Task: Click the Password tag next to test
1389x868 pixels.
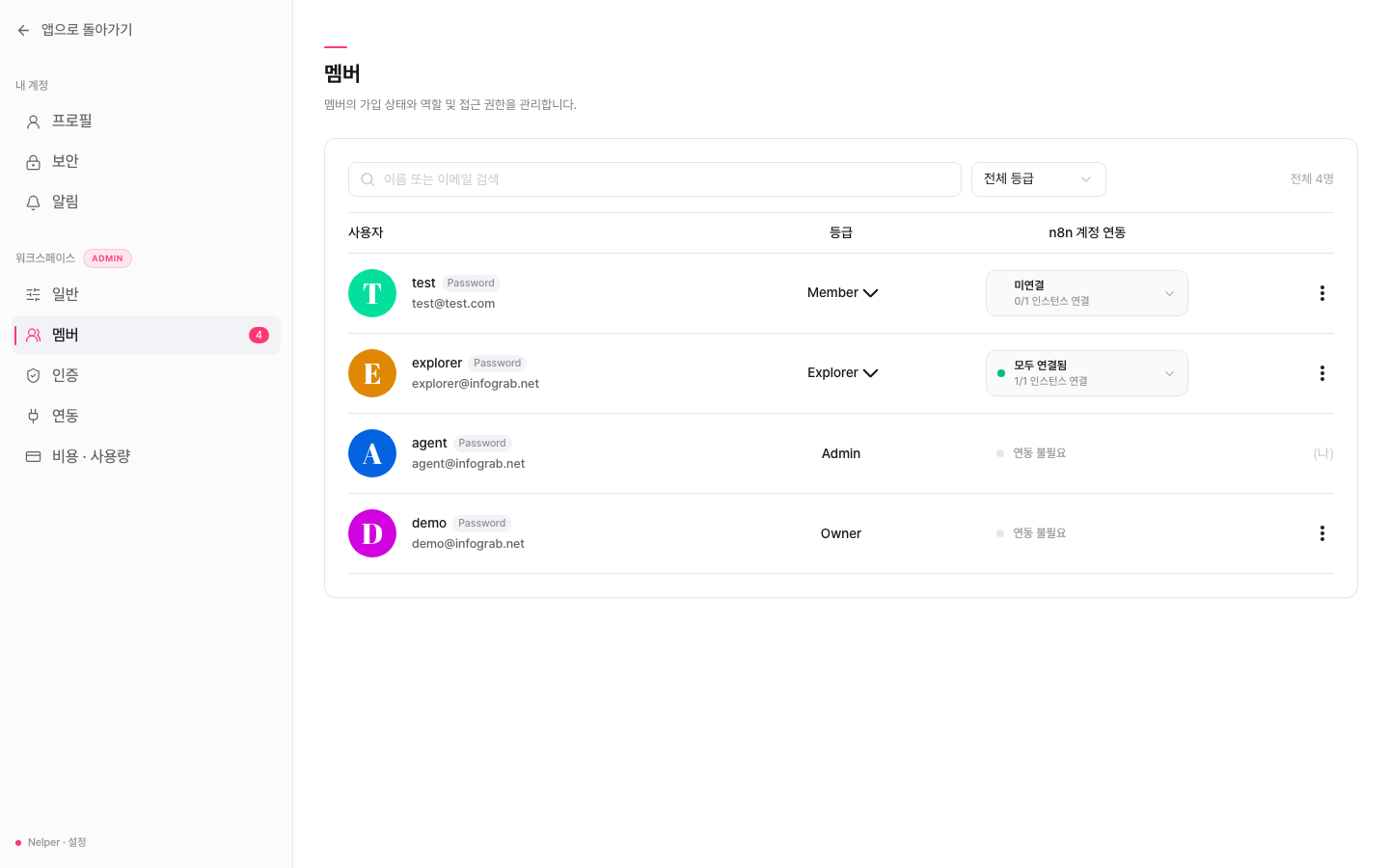Action: tap(471, 284)
